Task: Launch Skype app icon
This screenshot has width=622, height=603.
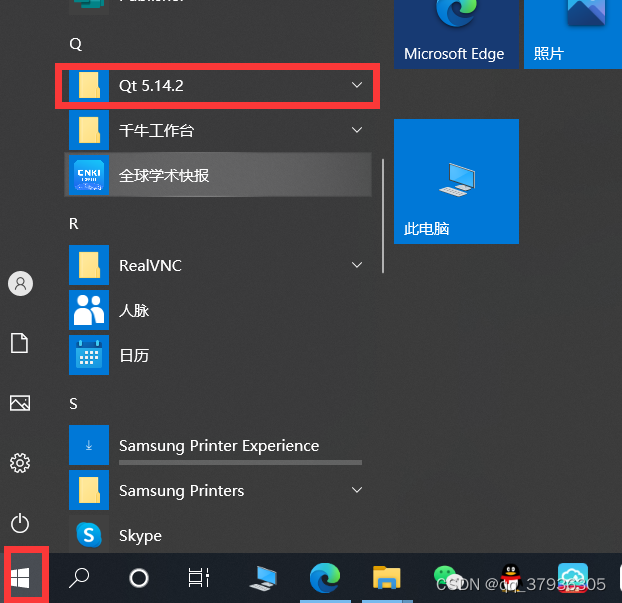Action: [x=89, y=535]
